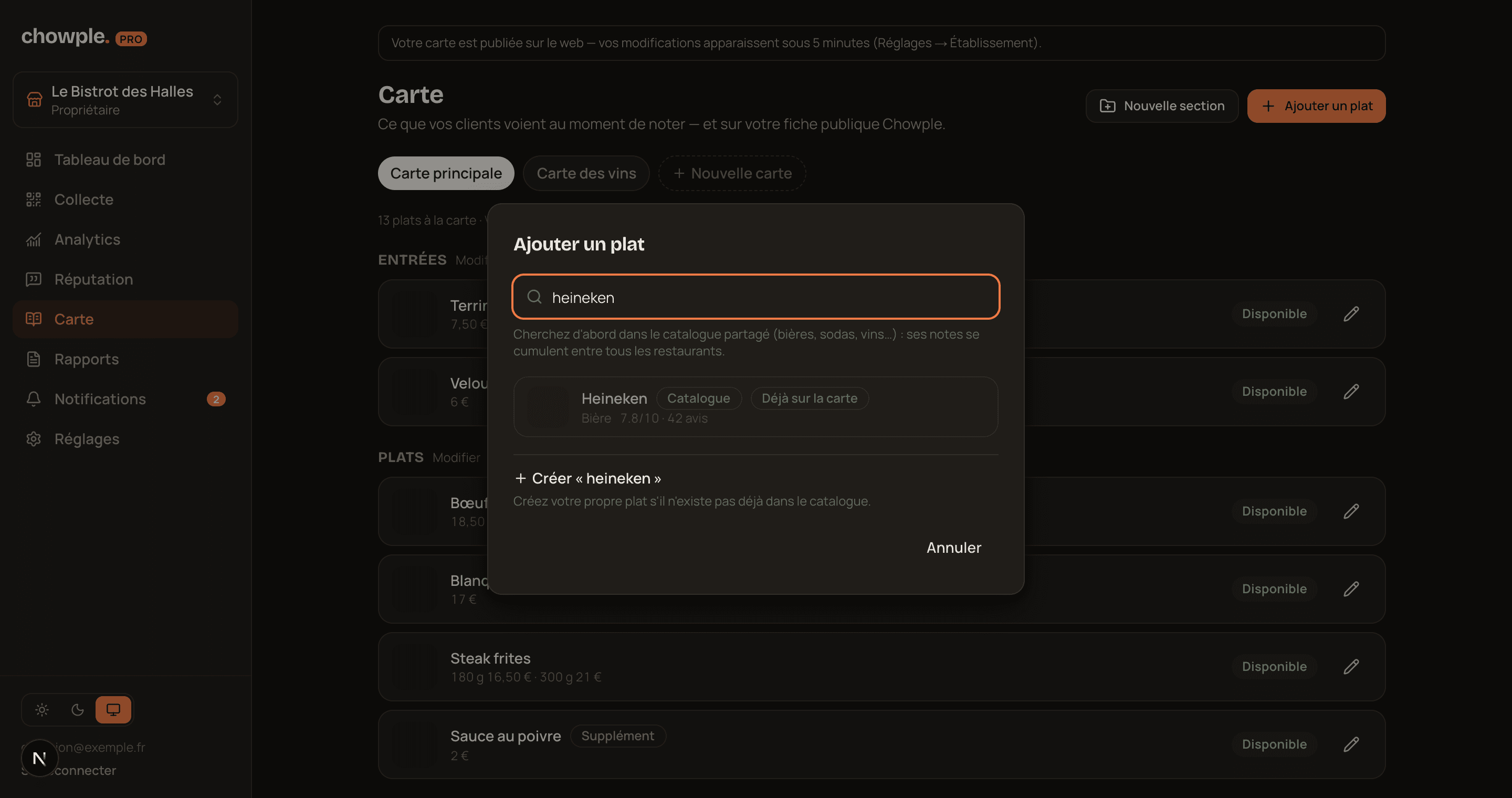Click the Réglages gear icon
Viewport: 1512px width, 798px height.
34,439
